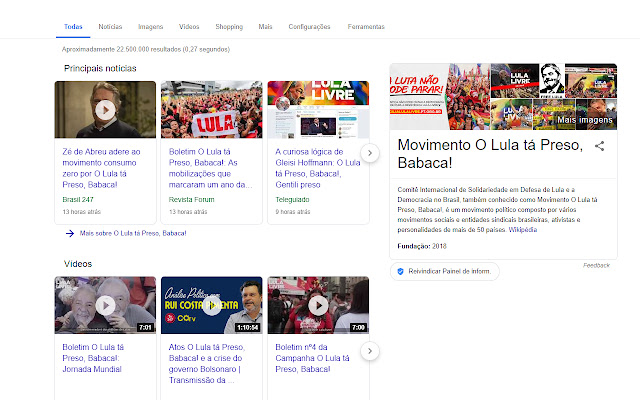Viewport: 640px width, 400px height.
Task: Play the Rui Costa Pimenta video
Action: (211, 305)
